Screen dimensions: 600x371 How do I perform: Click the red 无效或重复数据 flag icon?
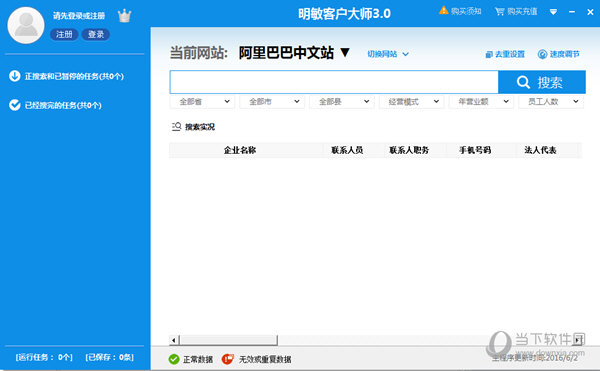pyautogui.click(x=228, y=359)
